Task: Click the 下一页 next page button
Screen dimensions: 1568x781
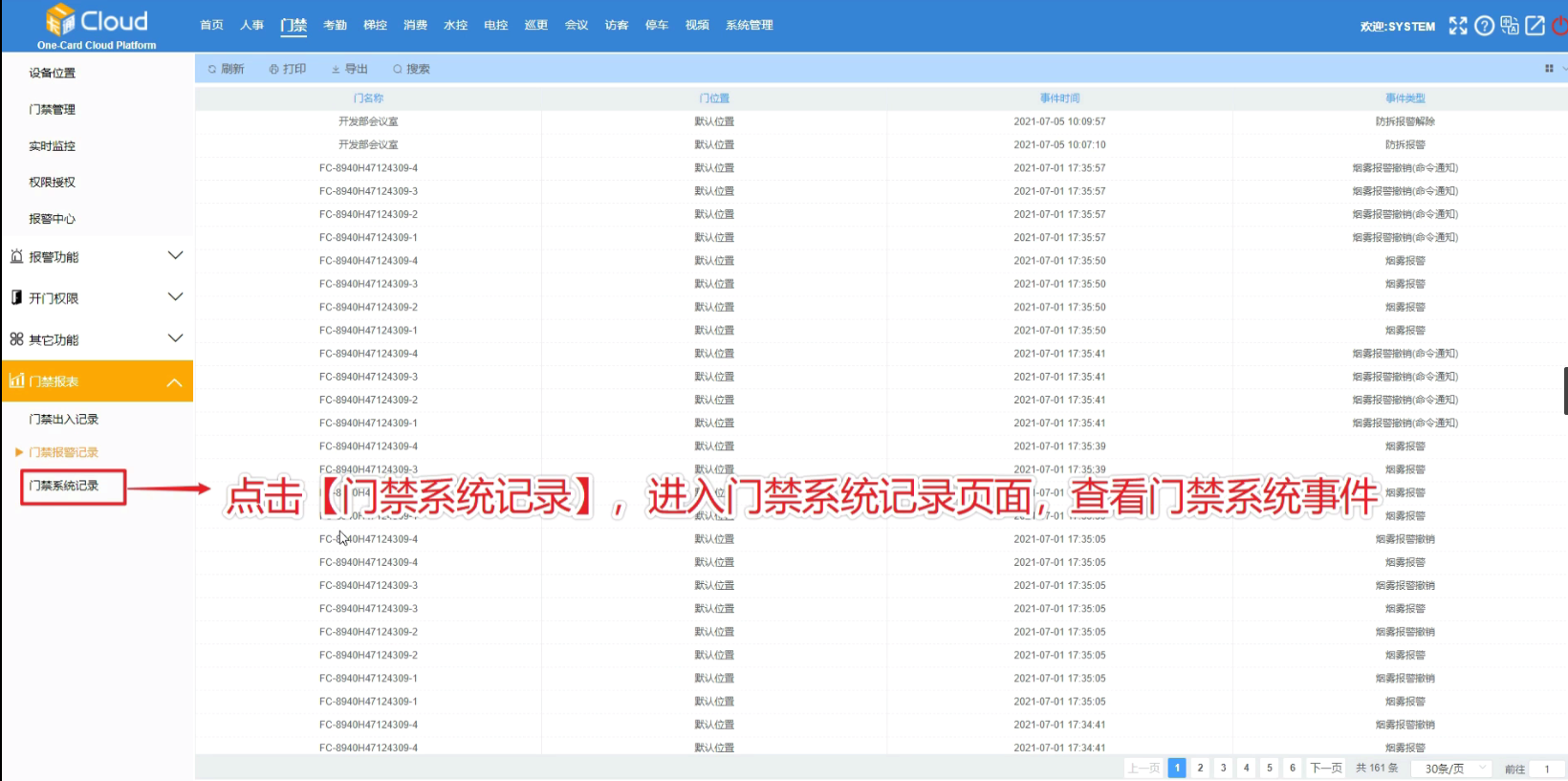Action: tap(1326, 768)
